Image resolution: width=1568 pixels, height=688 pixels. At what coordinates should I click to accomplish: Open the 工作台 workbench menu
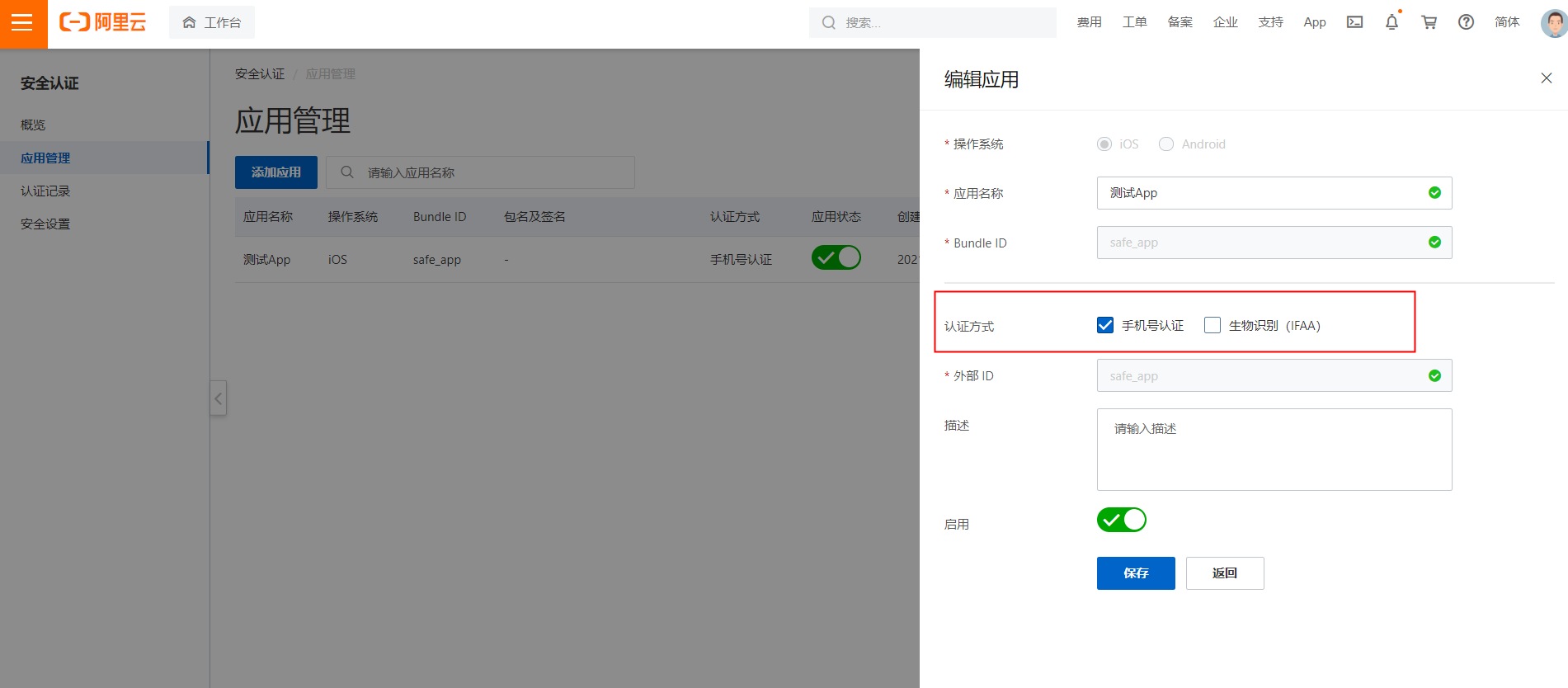coord(212,22)
